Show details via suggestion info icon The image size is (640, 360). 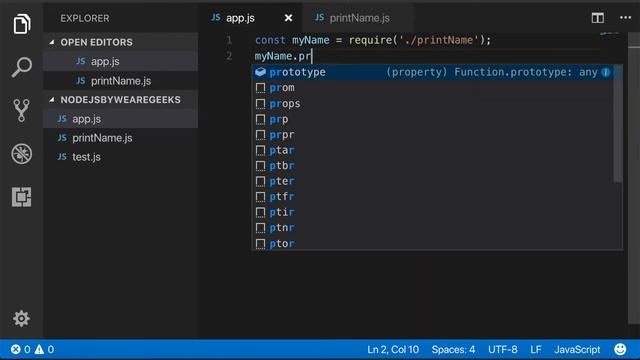[x=606, y=72]
